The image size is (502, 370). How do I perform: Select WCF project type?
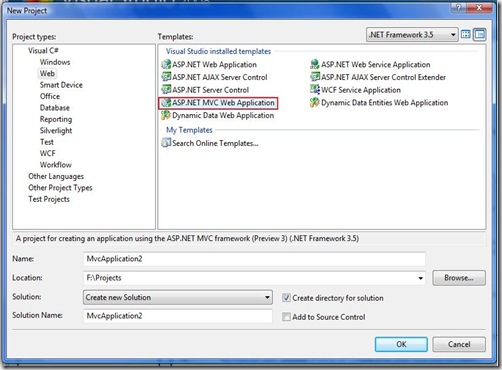[48, 153]
